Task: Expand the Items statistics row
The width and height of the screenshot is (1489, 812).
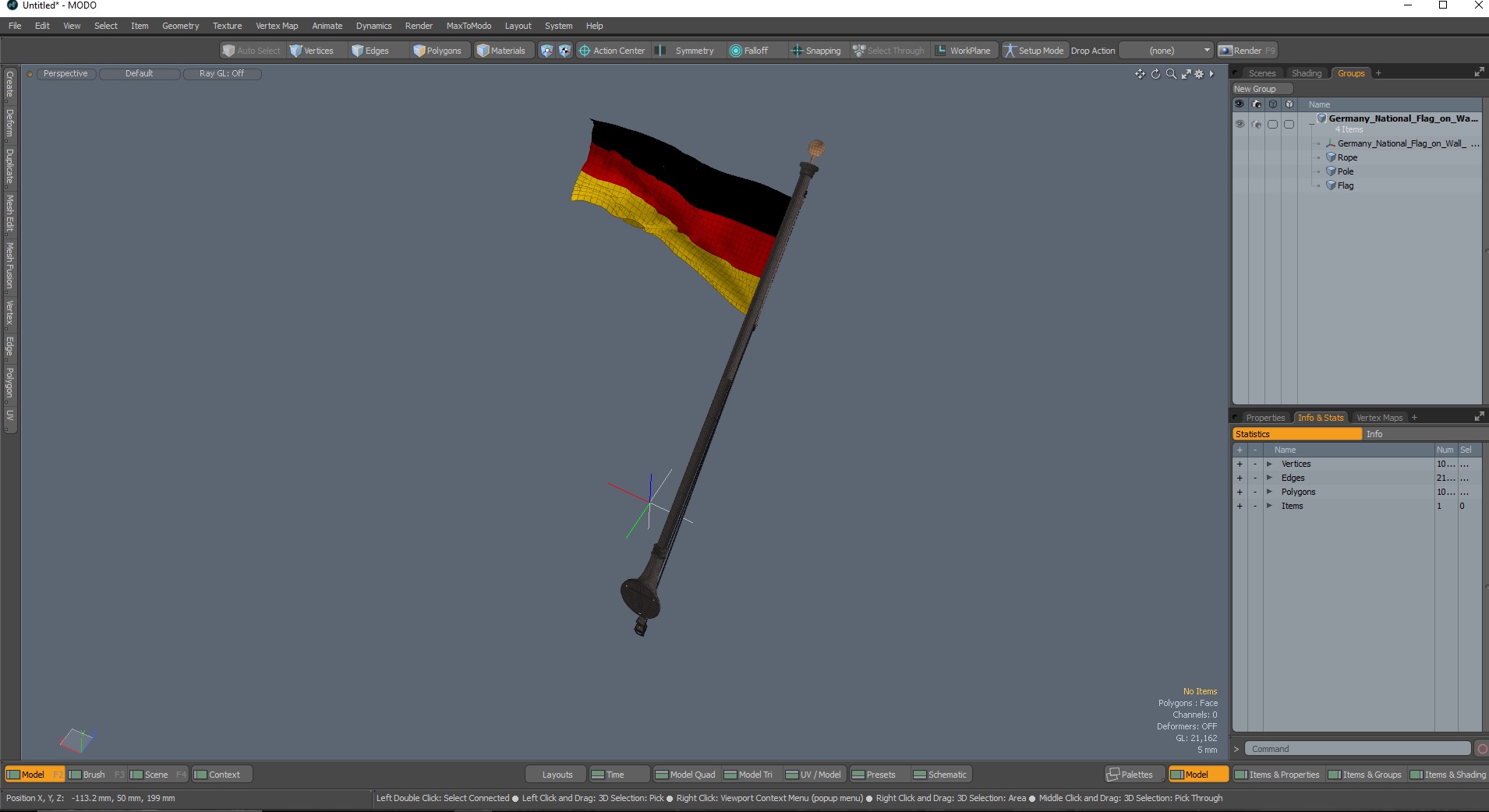Action: click(x=1269, y=506)
